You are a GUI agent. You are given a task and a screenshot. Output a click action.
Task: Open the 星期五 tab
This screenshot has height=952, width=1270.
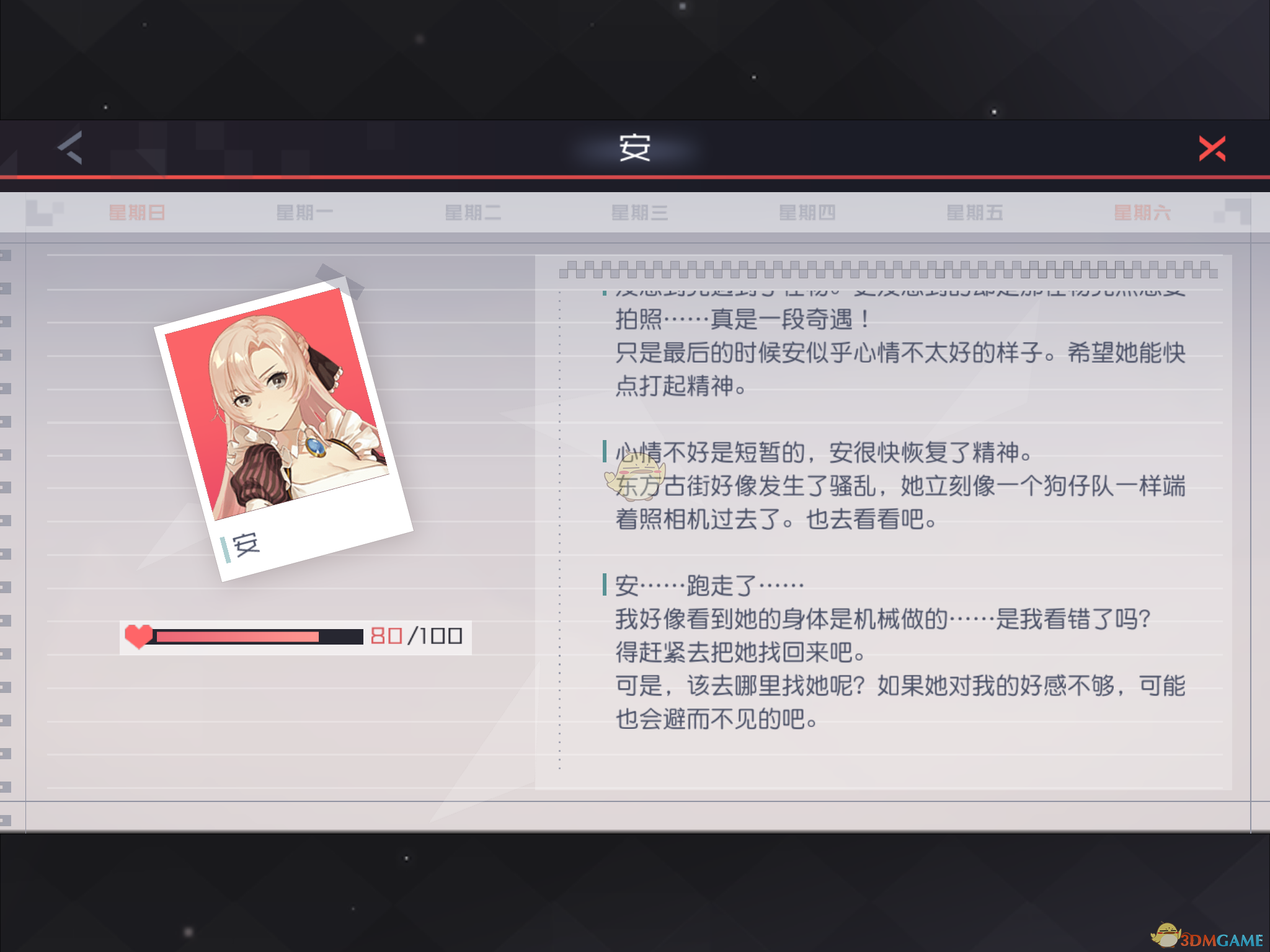pyautogui.click(x=975, y=213)
